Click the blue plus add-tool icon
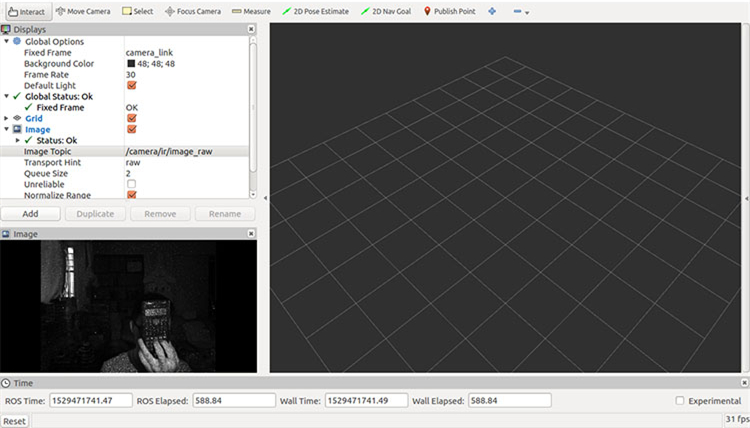The image size is (750, 428). point(492,12)
